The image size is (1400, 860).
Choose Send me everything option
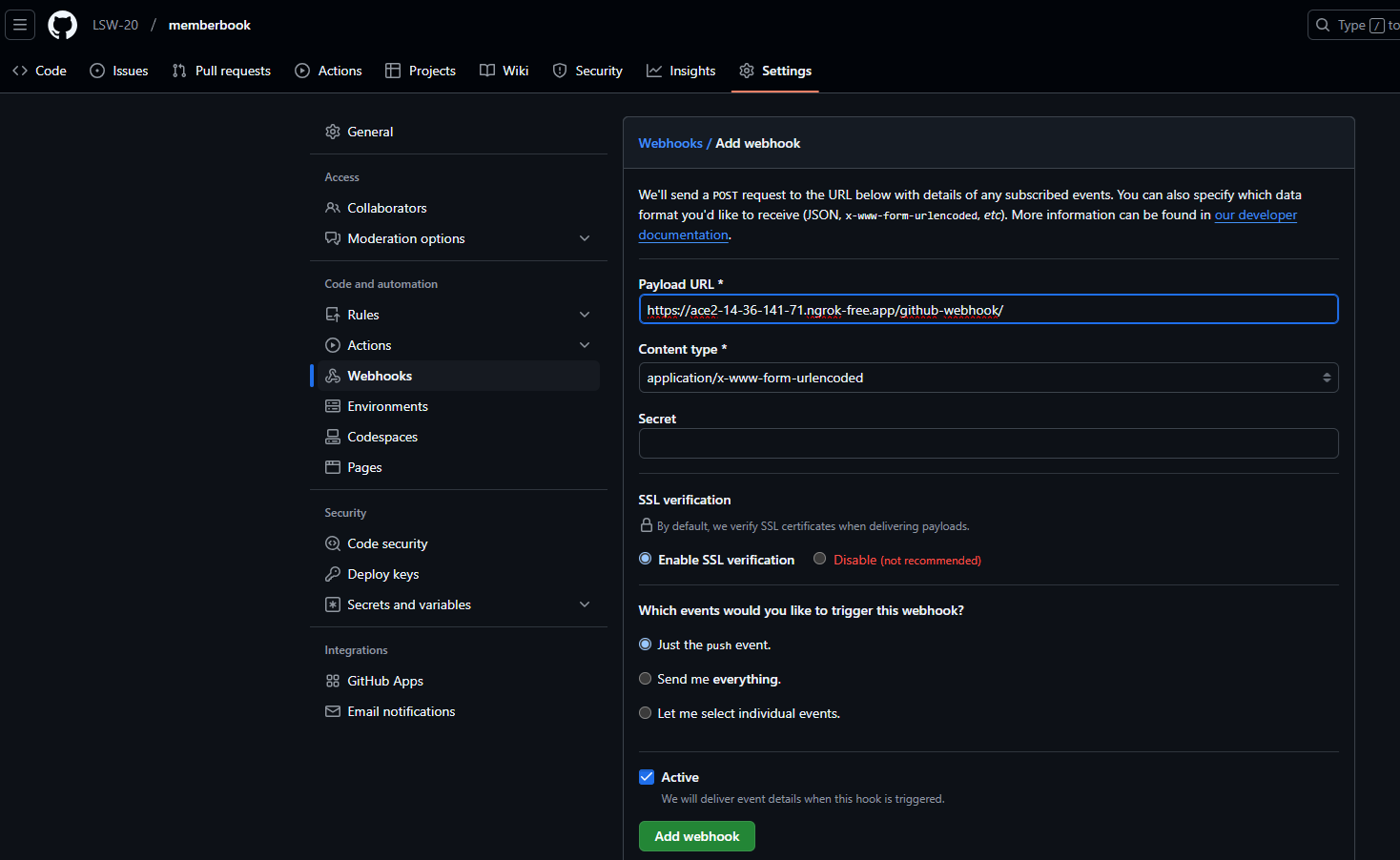coord(646,679)
